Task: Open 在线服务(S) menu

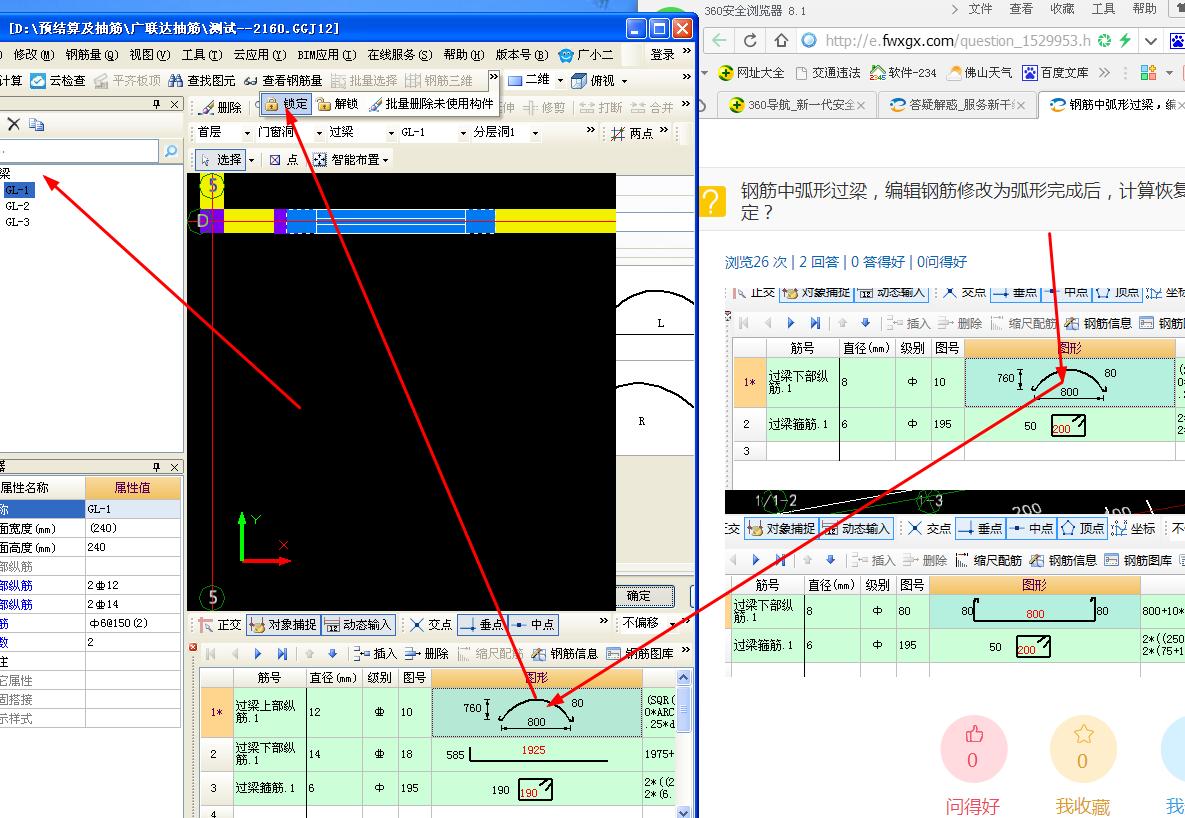Action: tap(400, 54)
